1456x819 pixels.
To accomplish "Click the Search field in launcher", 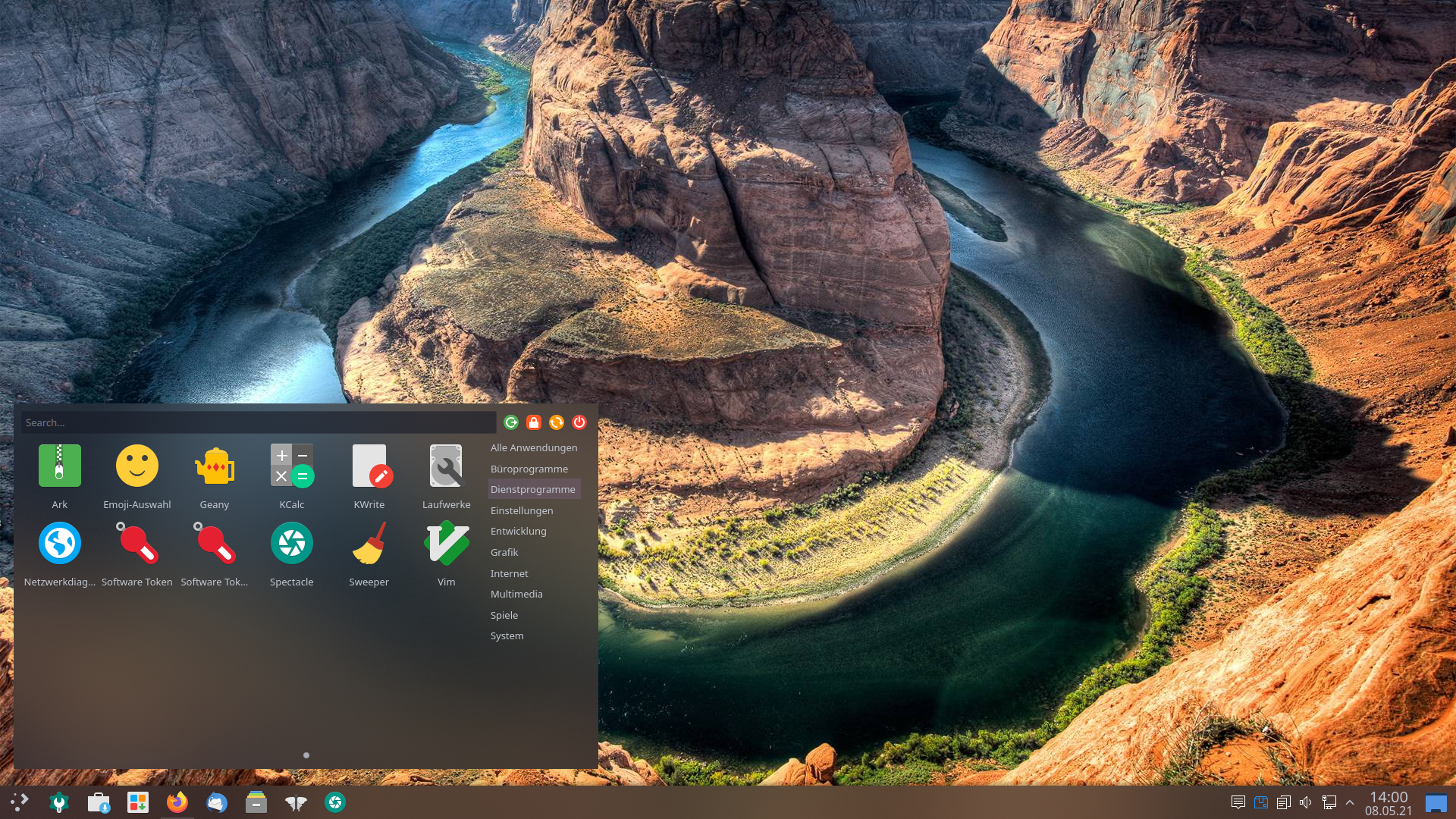I will pyautogui.click(x=258, y=422).
